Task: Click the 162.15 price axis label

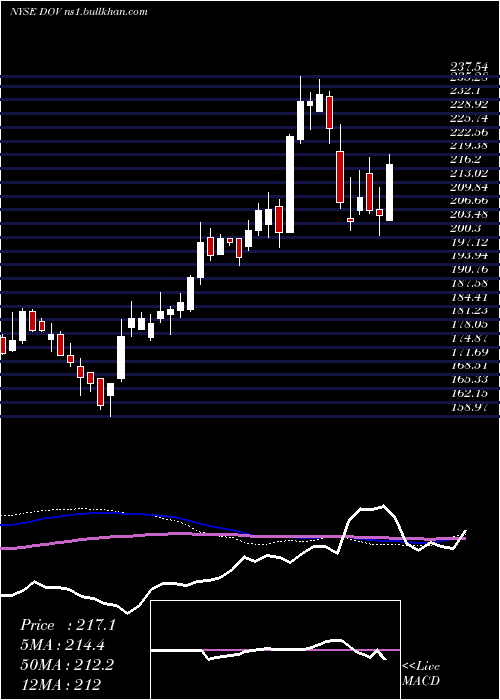Action: coord(468,393)
